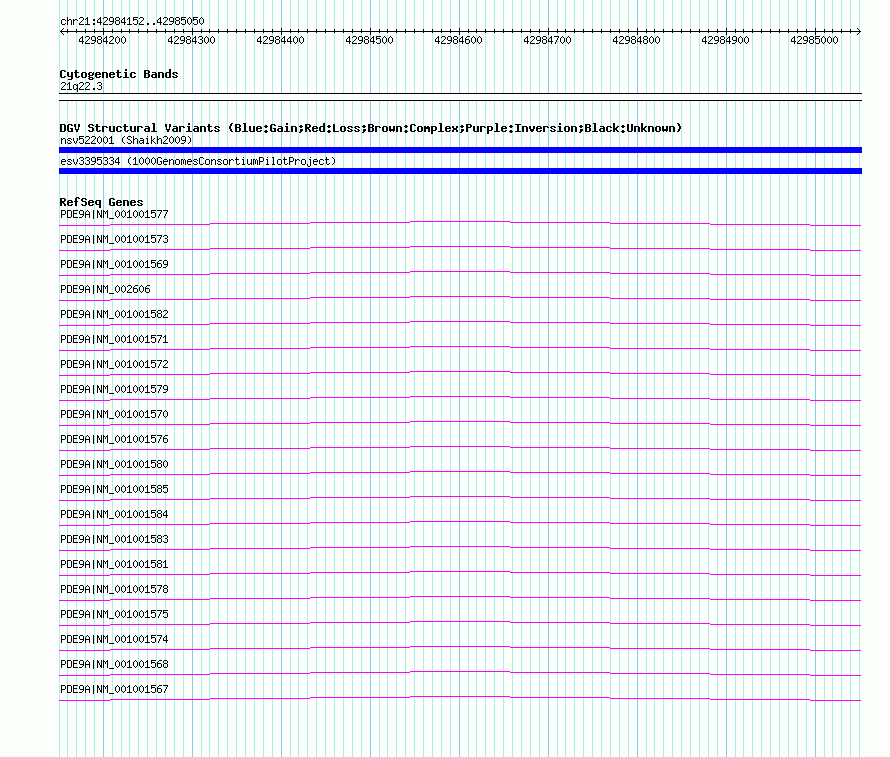
Task: Open transcript PDE9A|NM_001001568
Action: coord(115,664)
